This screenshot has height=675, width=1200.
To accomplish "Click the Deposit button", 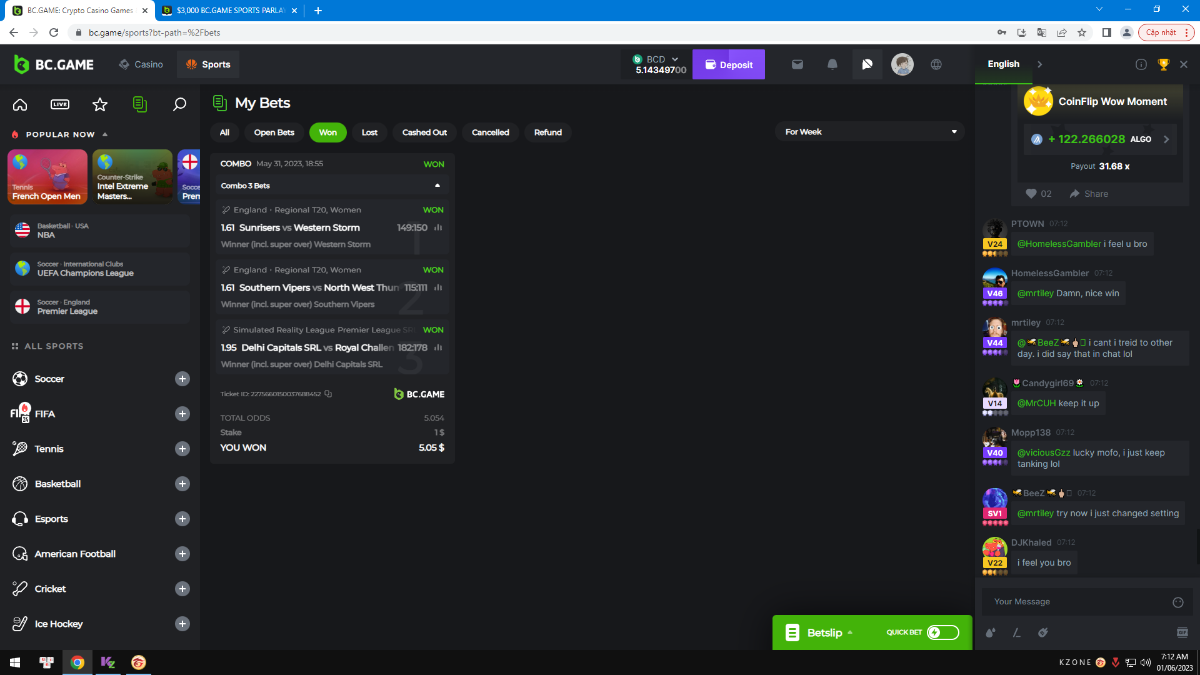I will tap(728, 65).
